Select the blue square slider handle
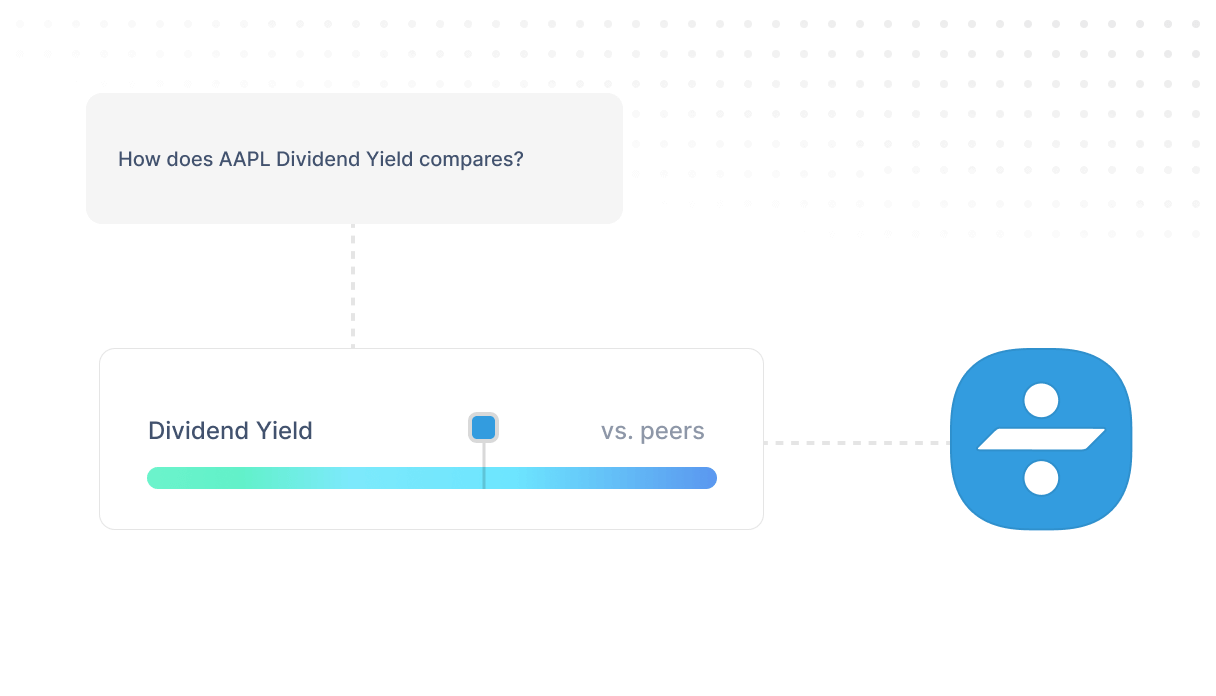This screenshot has height=696, width=1216. click(484, 428)
